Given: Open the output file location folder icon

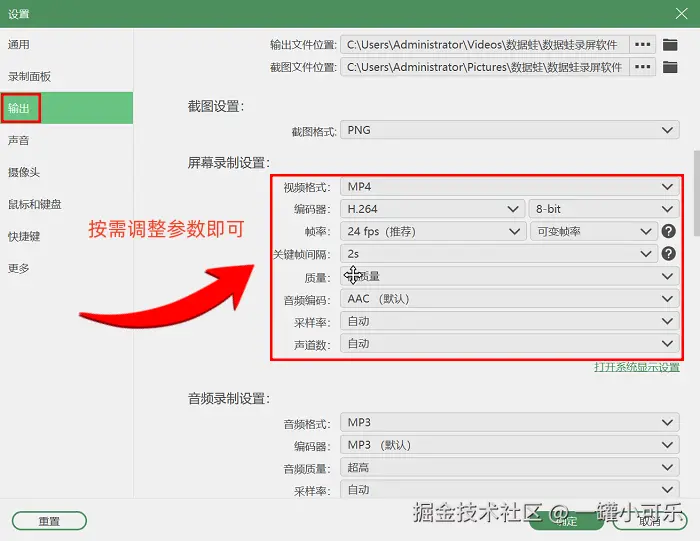Looking at the screenshot, I should (670, 45).
